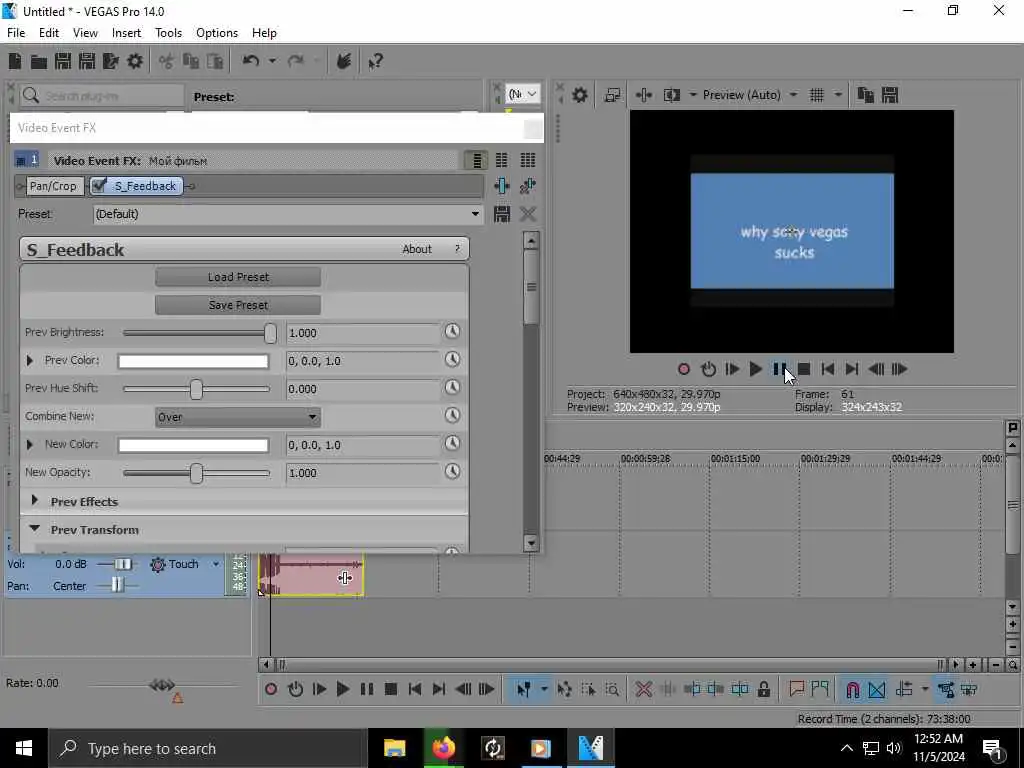Image resolution: width=1024 pixels, height=768 pixels.
Task: Click the Prev Color white swatch
Action: (193, 361)
